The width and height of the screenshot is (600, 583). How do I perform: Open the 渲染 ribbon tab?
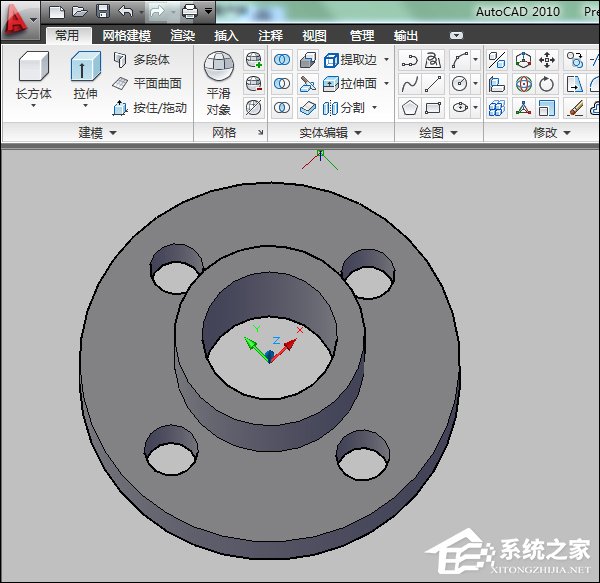coord(183,36)
